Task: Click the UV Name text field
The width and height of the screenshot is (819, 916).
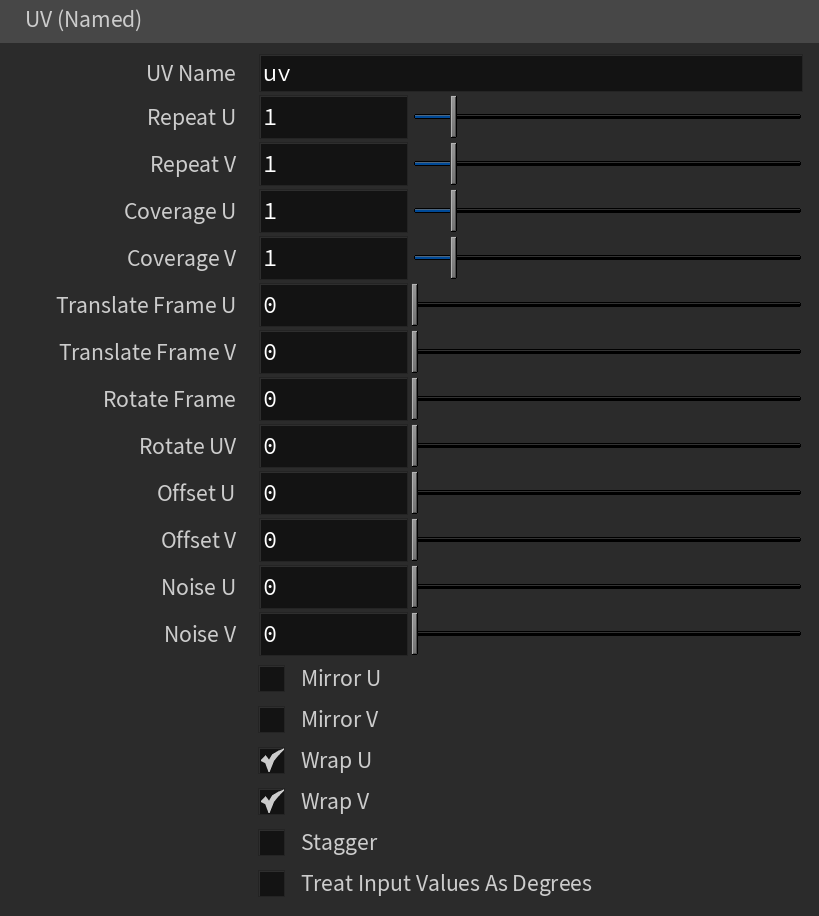Action: click(531, 74)
